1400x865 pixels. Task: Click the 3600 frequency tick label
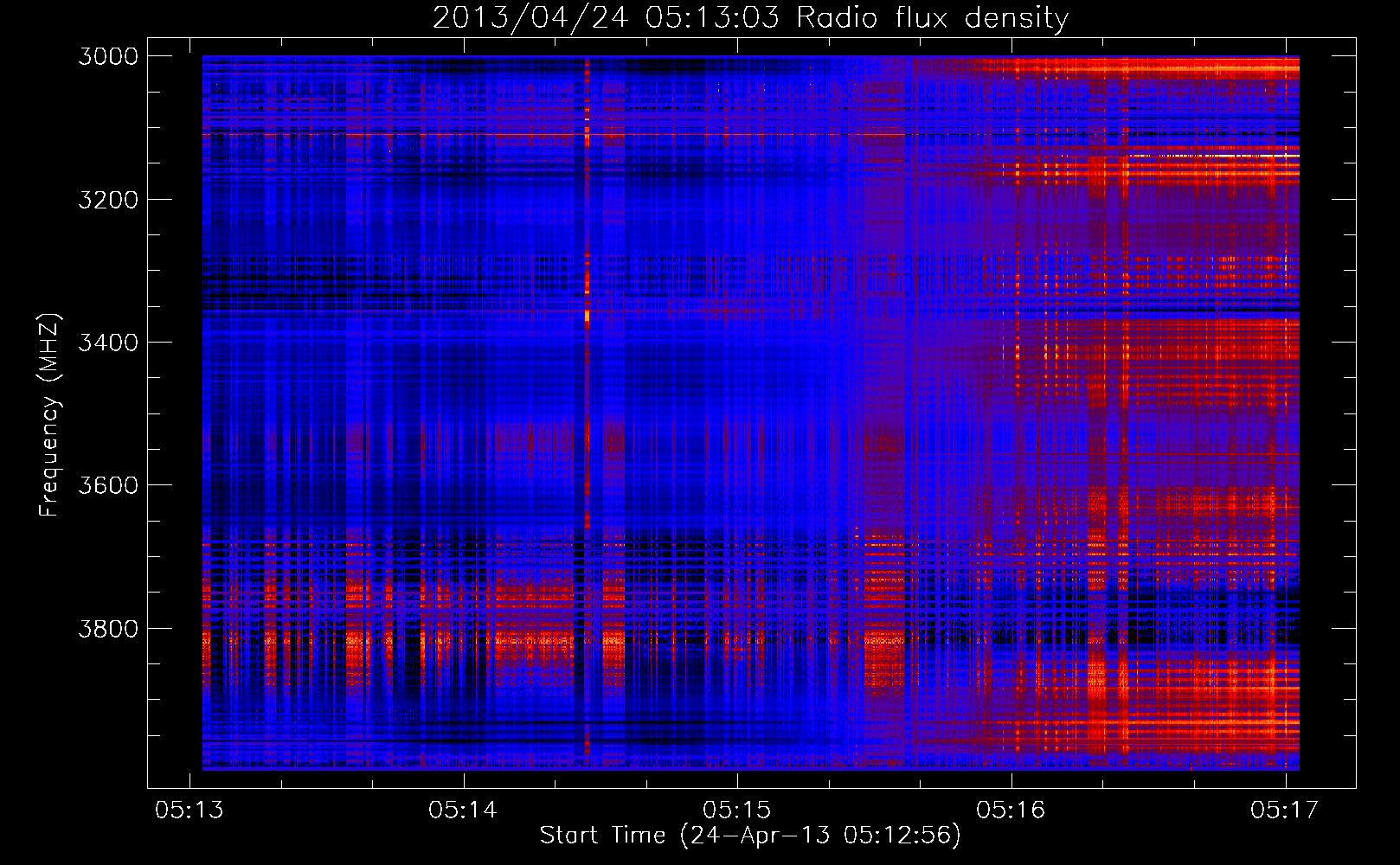click(x=108, y=485)
